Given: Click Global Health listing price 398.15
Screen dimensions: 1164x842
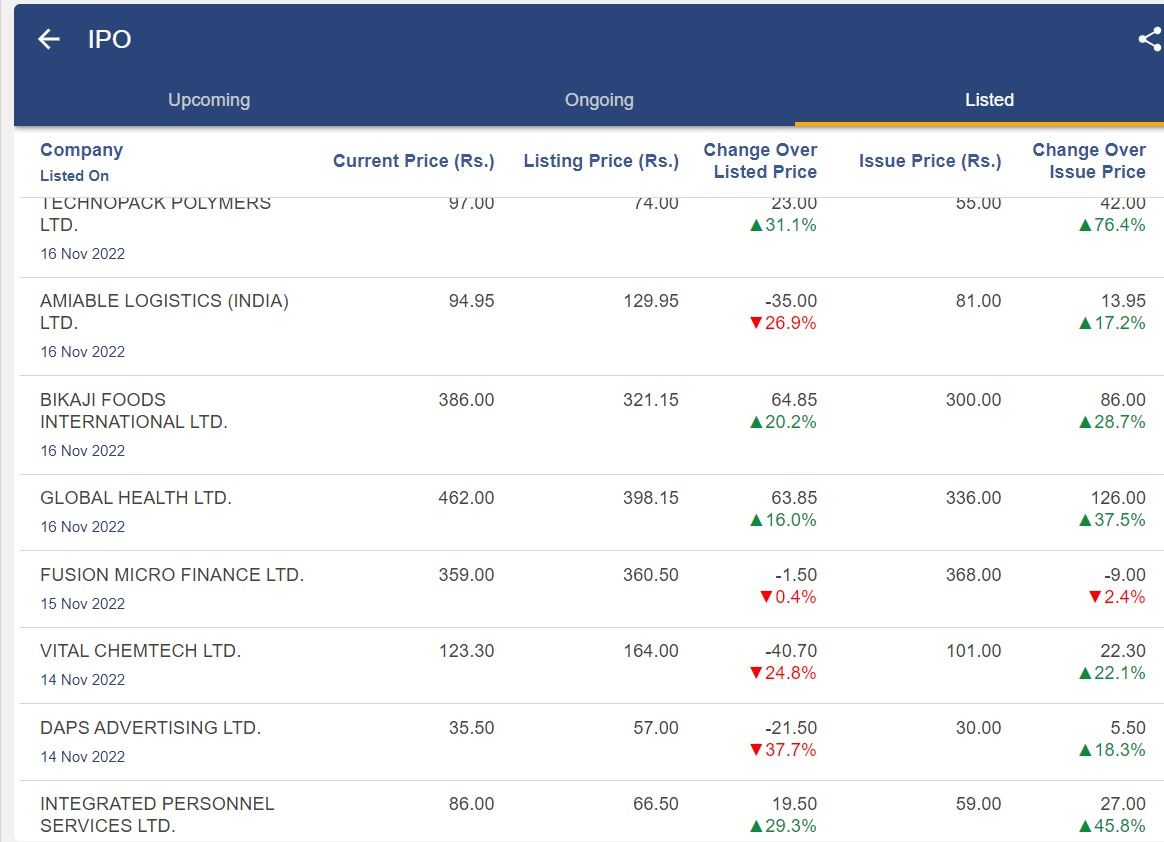Looking at the screenshot, I should 650,497.
